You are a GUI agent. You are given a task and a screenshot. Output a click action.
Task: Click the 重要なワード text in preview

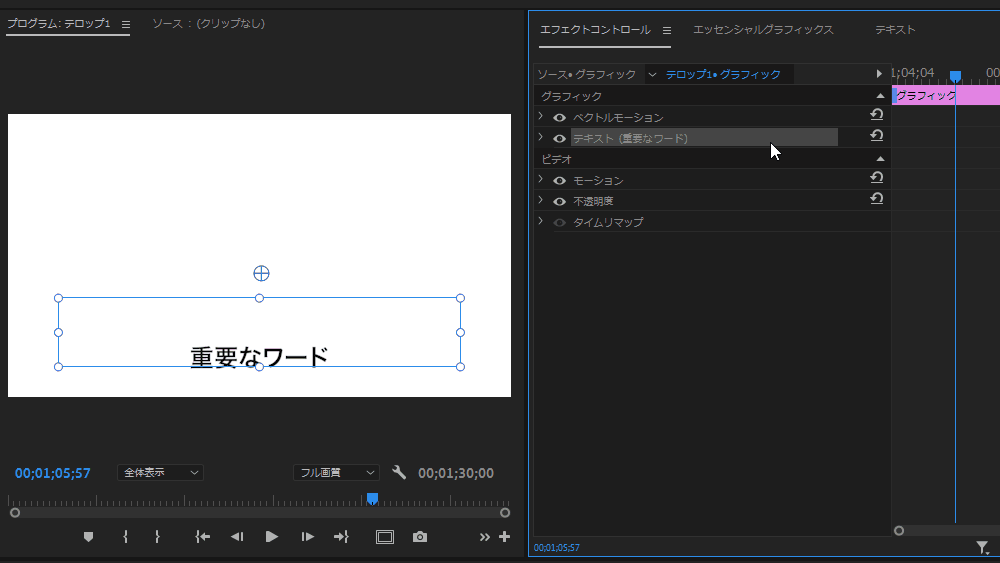(x=259, y=356)
